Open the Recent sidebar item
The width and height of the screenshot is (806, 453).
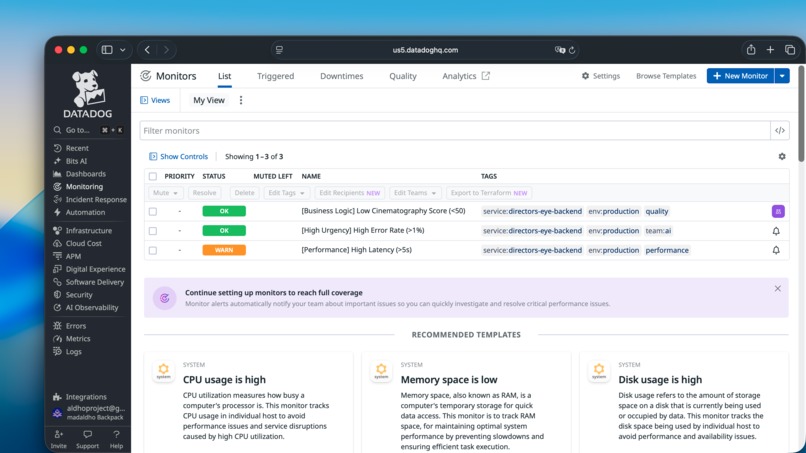point(71,148)
